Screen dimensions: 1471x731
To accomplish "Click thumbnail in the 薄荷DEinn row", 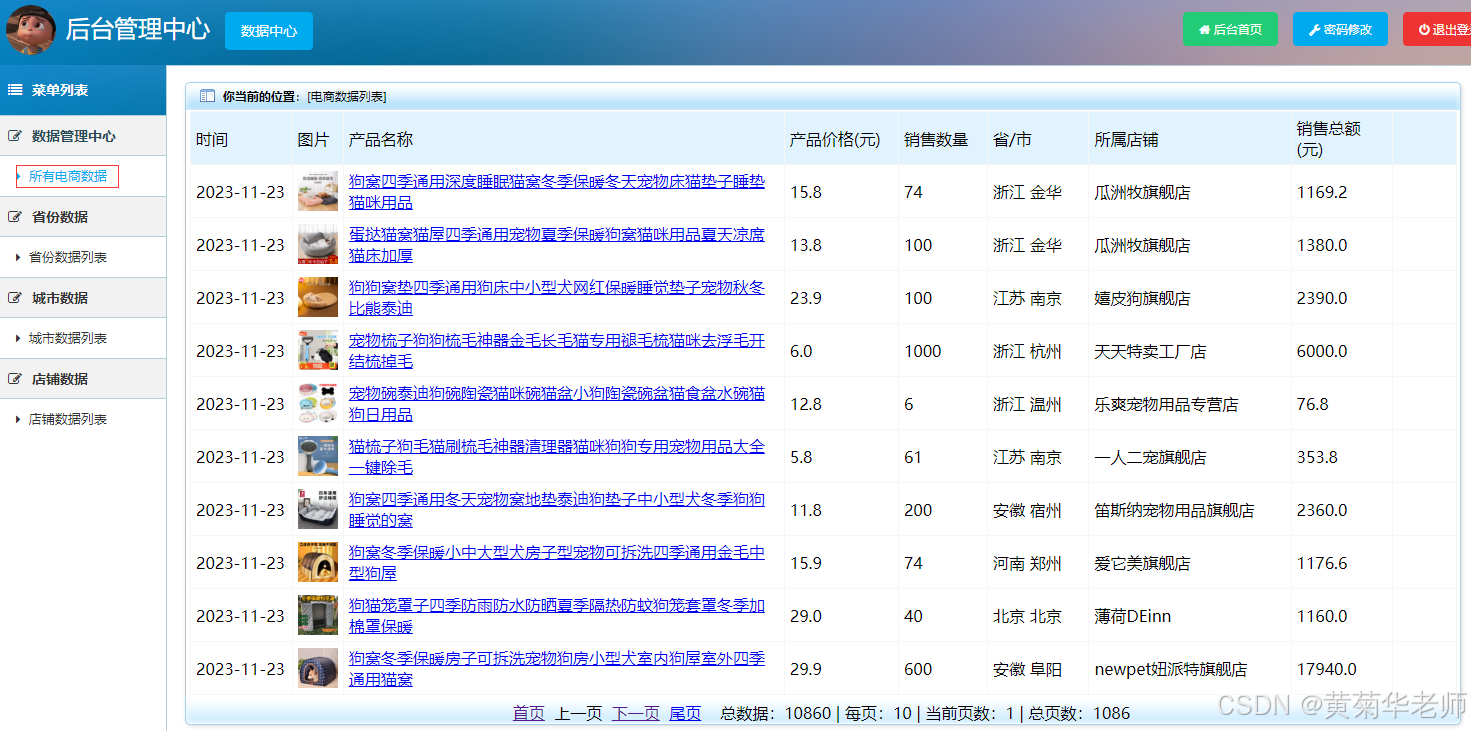I will pos(318,616).
